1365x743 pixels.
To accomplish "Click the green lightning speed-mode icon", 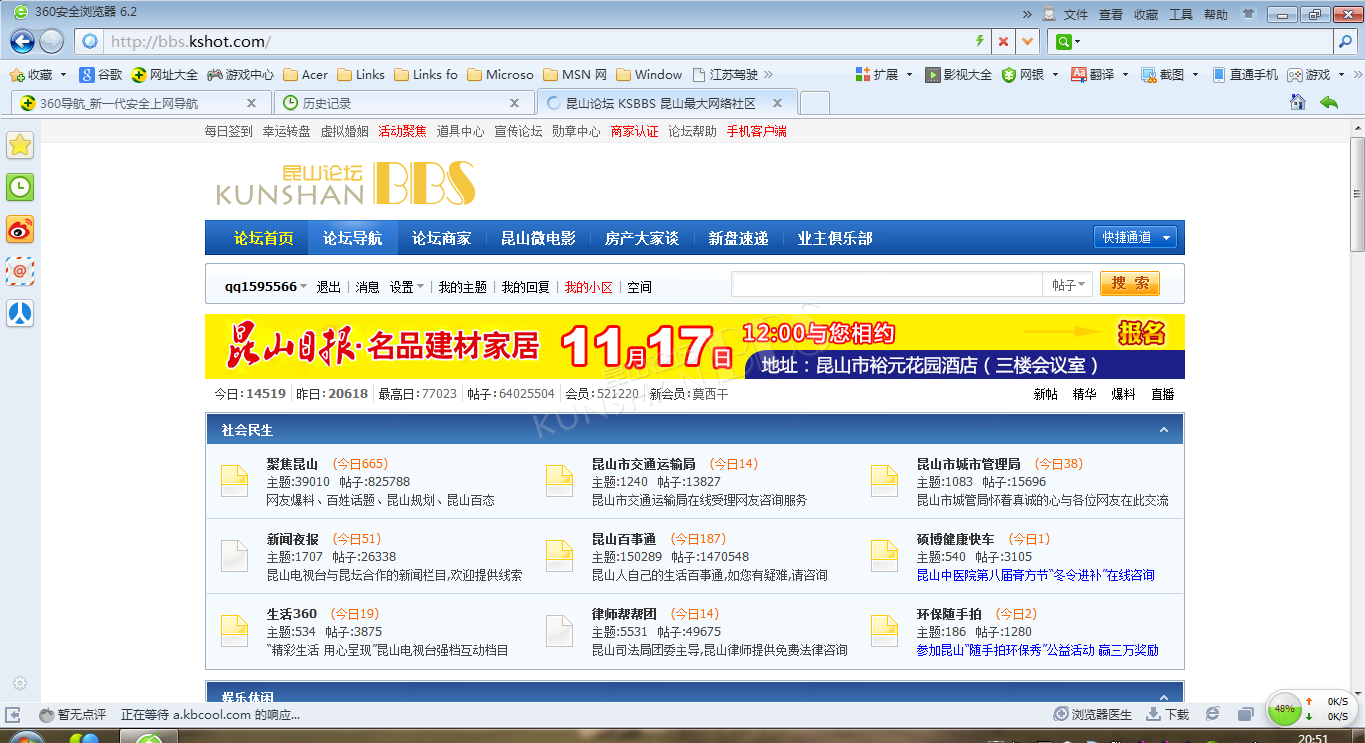I will [979, 42].
